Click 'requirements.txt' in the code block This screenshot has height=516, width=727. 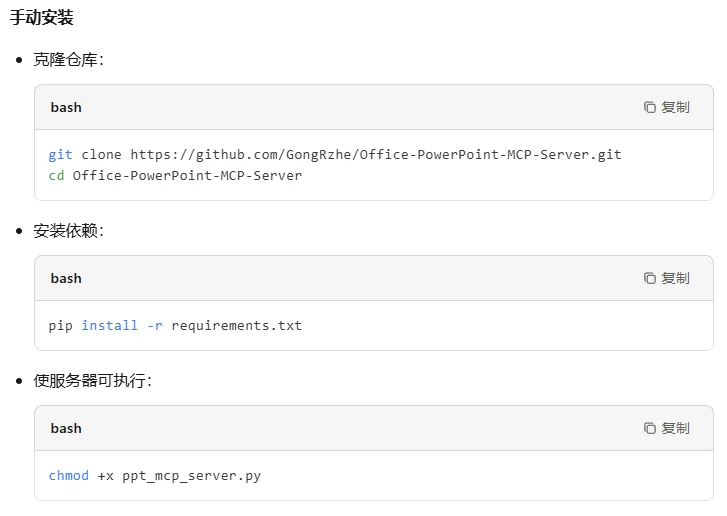pos(236,326)
